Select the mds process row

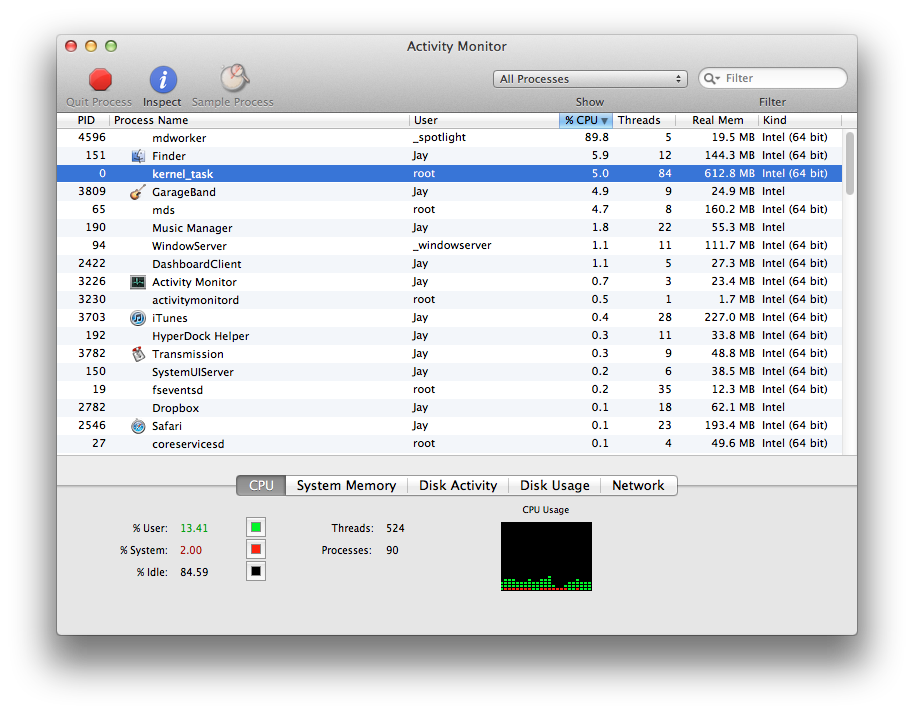pos(449,210)
